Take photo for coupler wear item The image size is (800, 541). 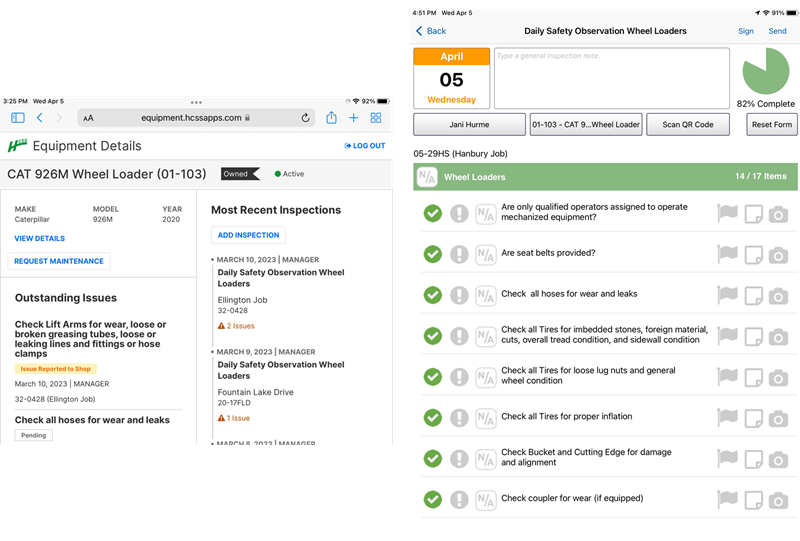coord(778,500)
